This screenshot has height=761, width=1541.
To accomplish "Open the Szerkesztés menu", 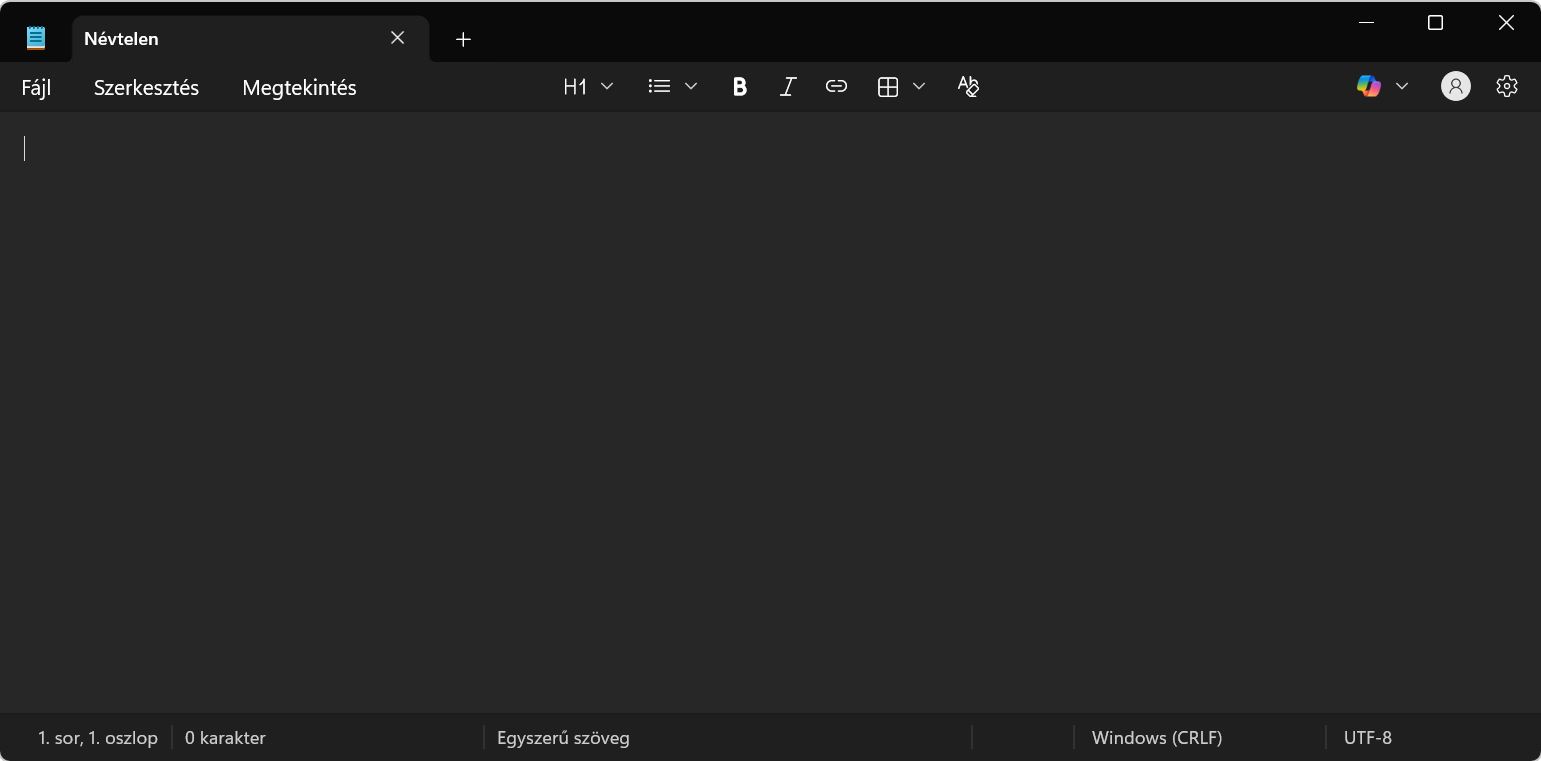I will (146, 88).
